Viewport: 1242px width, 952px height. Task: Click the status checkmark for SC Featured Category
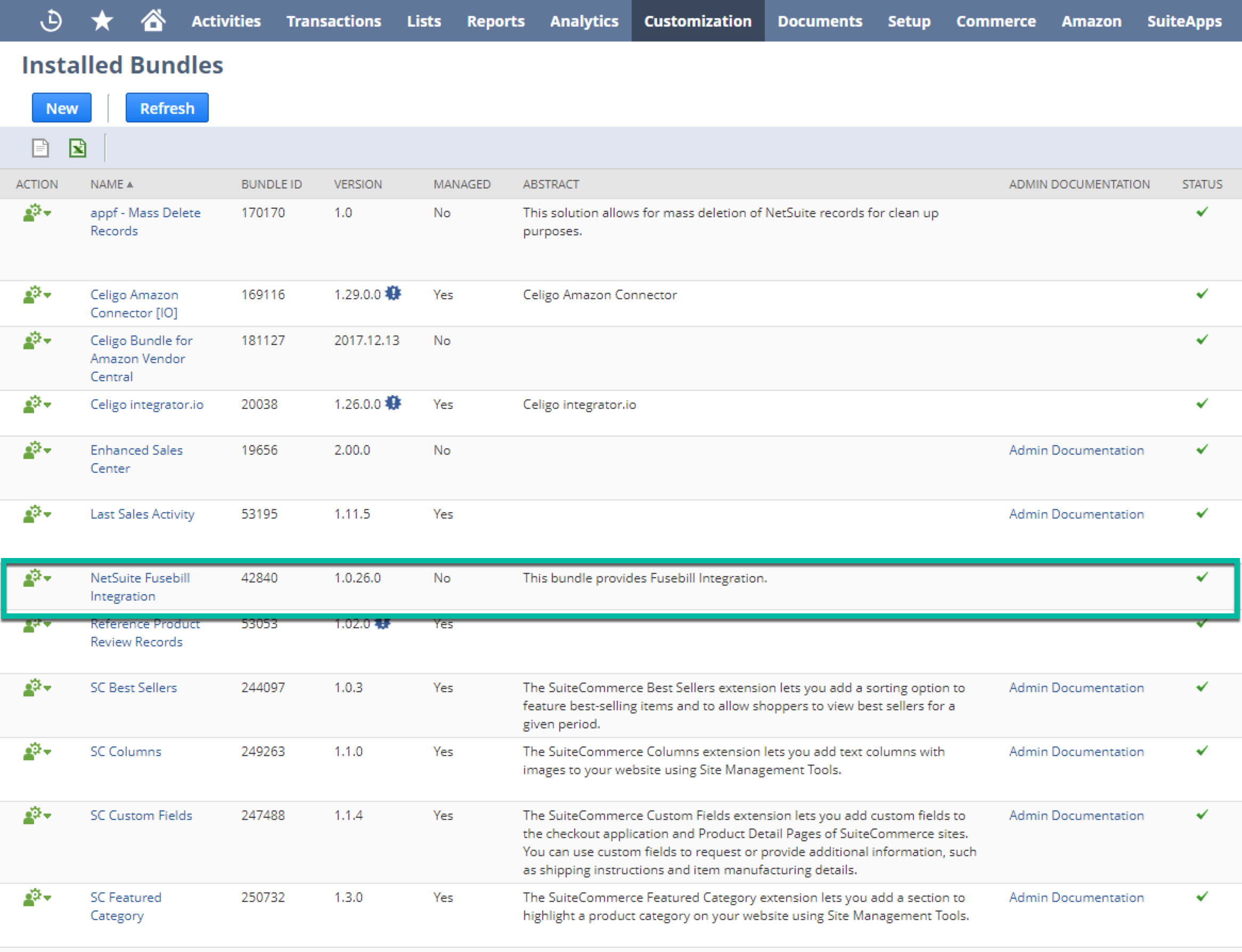pyautogui.click(x=1202, y=897)
